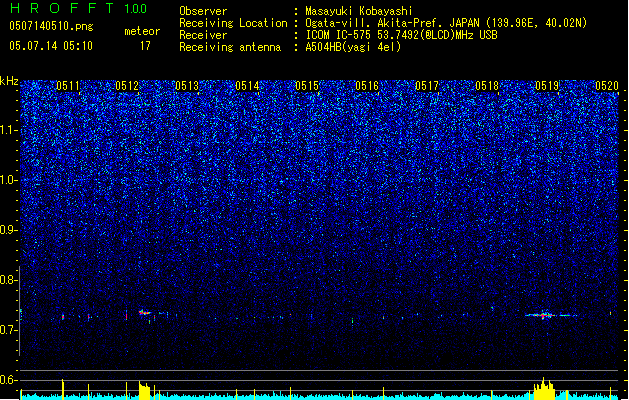Click the 1.0 kHz frequency label

[x=9, y=180]
